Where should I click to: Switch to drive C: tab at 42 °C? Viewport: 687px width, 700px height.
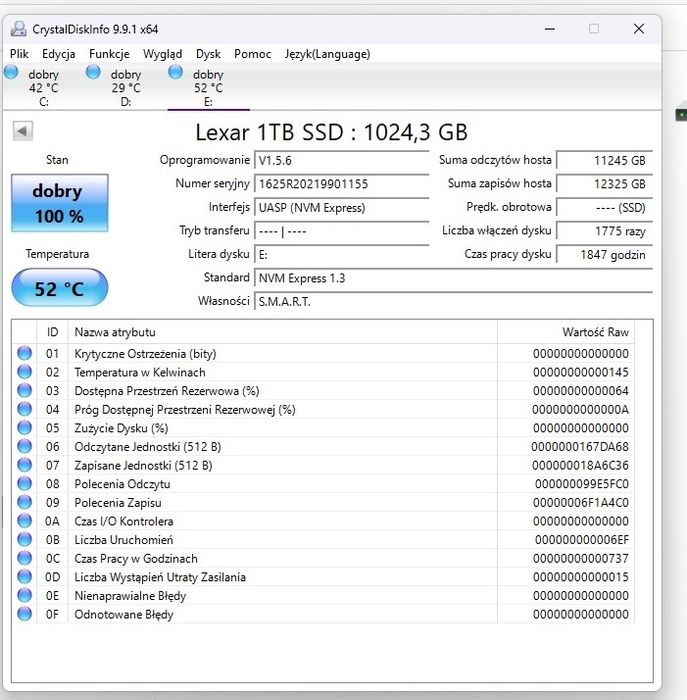pos(43,88)
